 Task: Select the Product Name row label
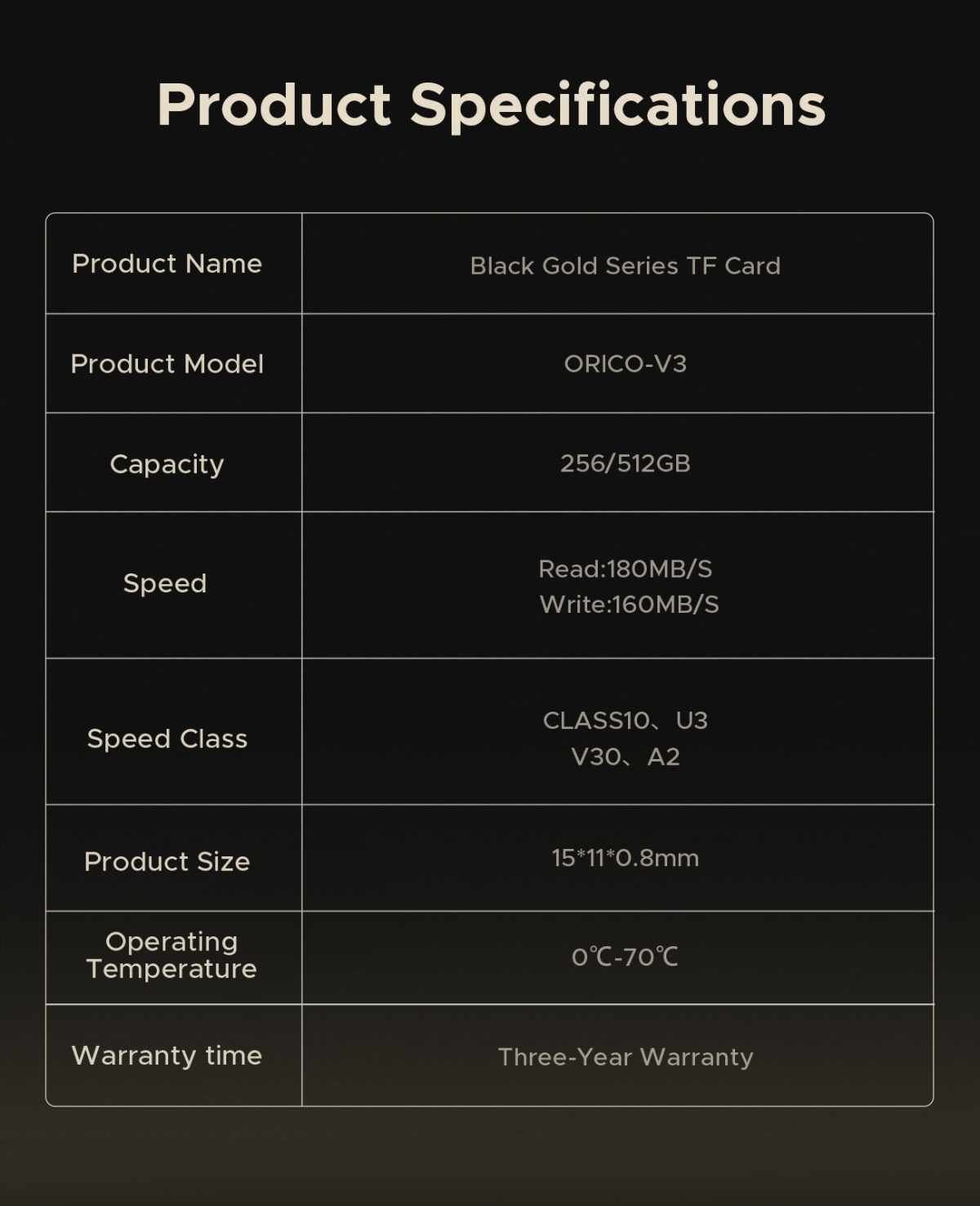click(x=167, y=264)
